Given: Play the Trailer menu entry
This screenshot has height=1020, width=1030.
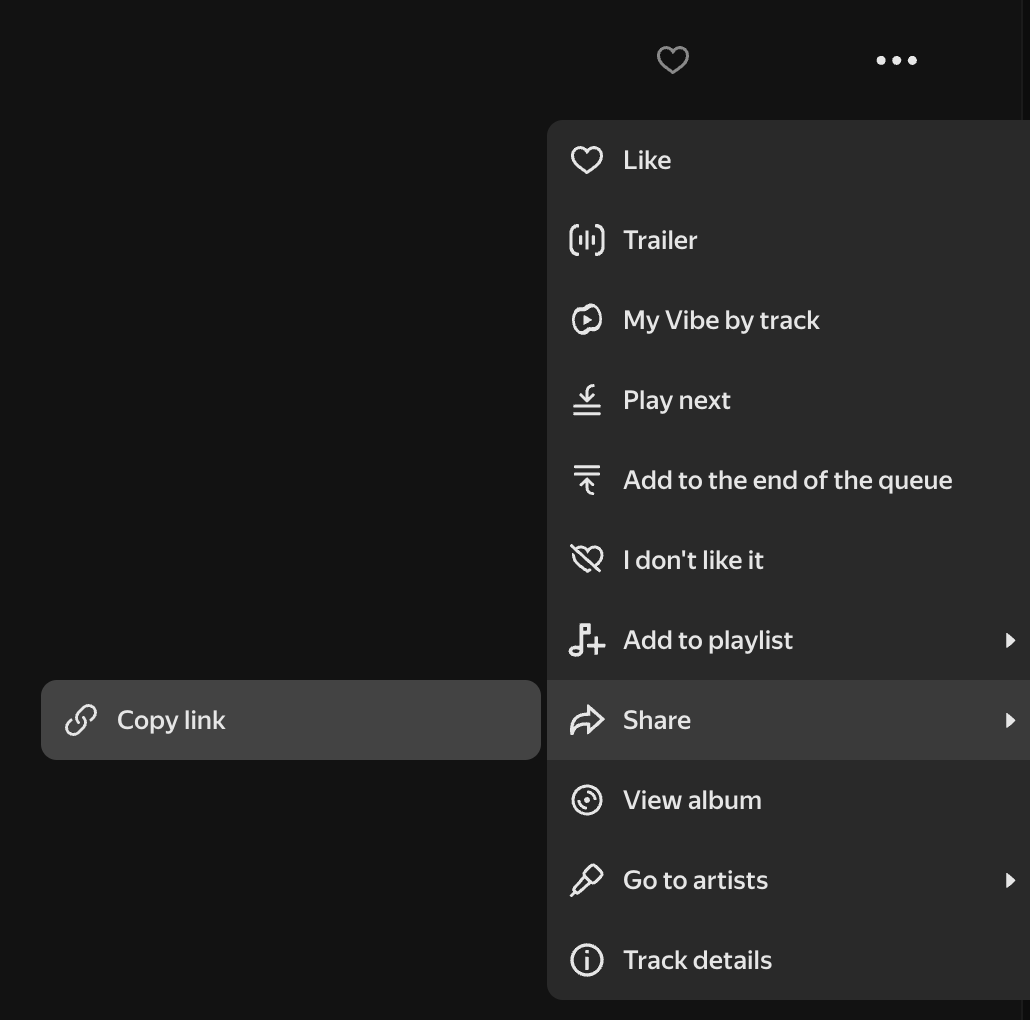Looking at the screenshot, I should pyautogui.click(x=788, y=240).
